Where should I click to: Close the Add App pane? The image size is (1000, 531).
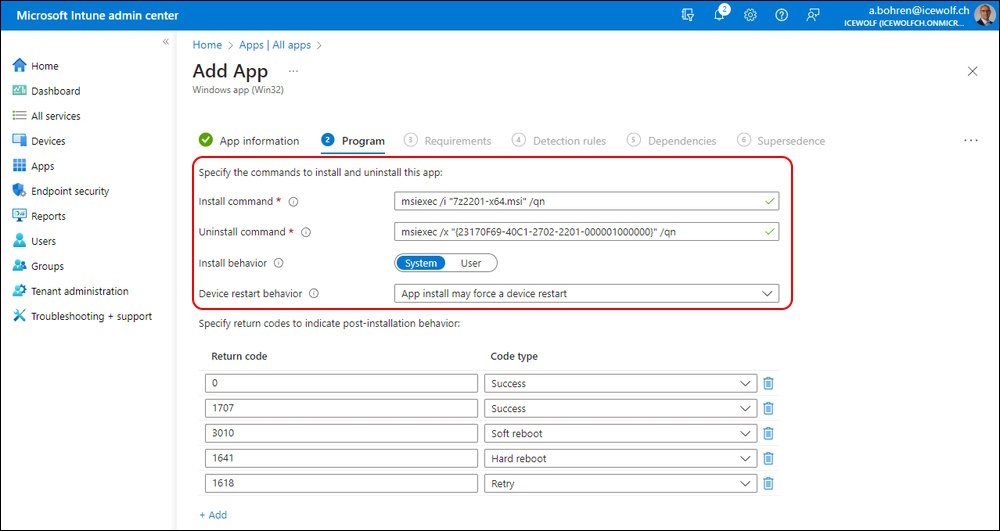(973, 71)
